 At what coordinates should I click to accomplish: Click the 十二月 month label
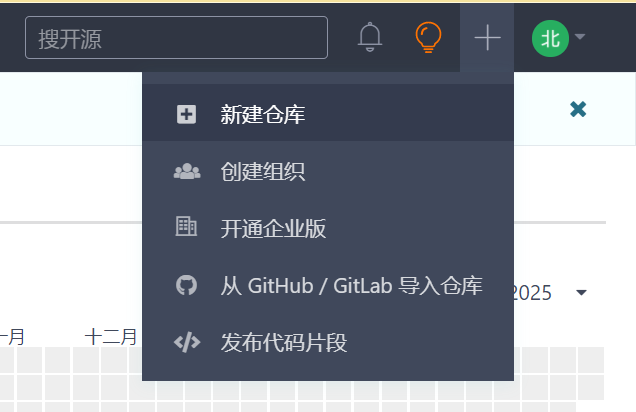click(x=111, y=337)
